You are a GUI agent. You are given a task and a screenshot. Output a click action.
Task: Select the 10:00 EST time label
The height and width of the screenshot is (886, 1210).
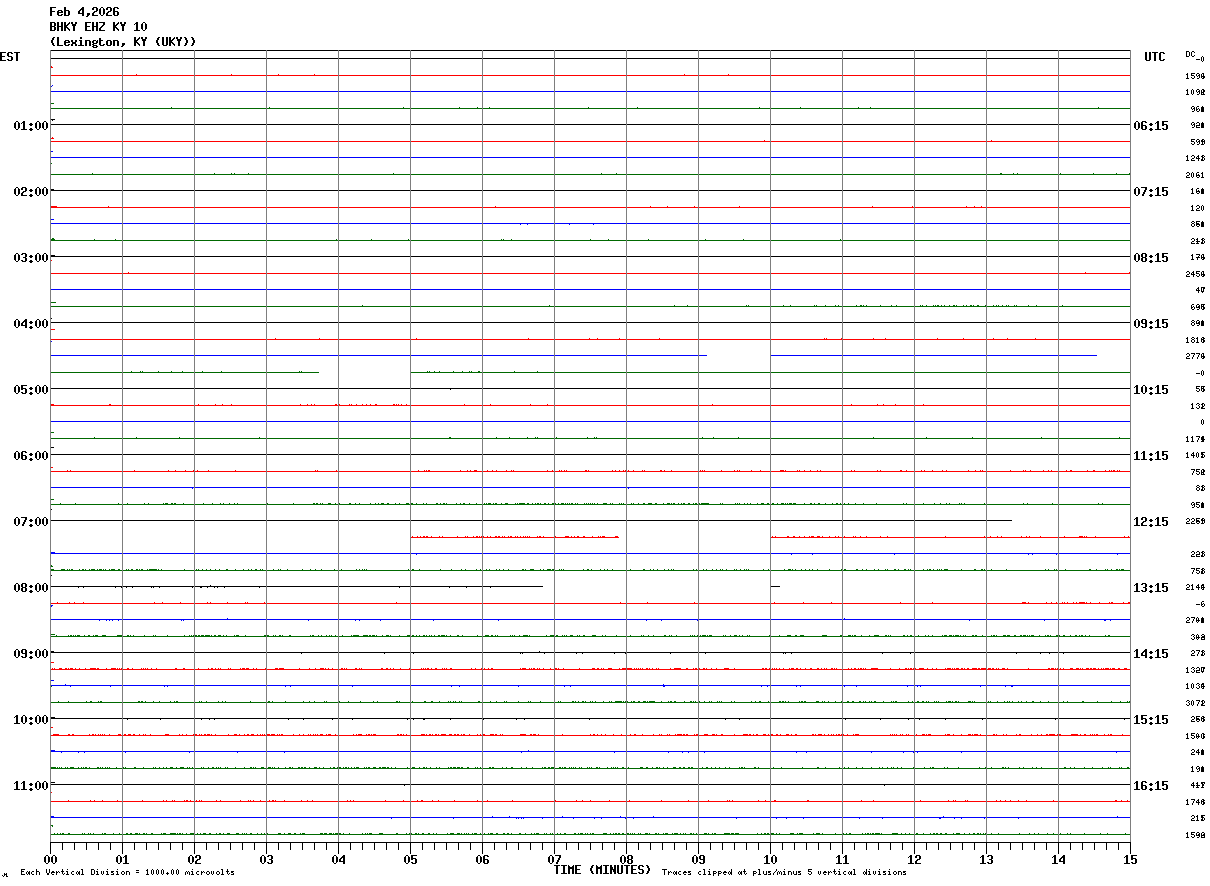(31, 720)
